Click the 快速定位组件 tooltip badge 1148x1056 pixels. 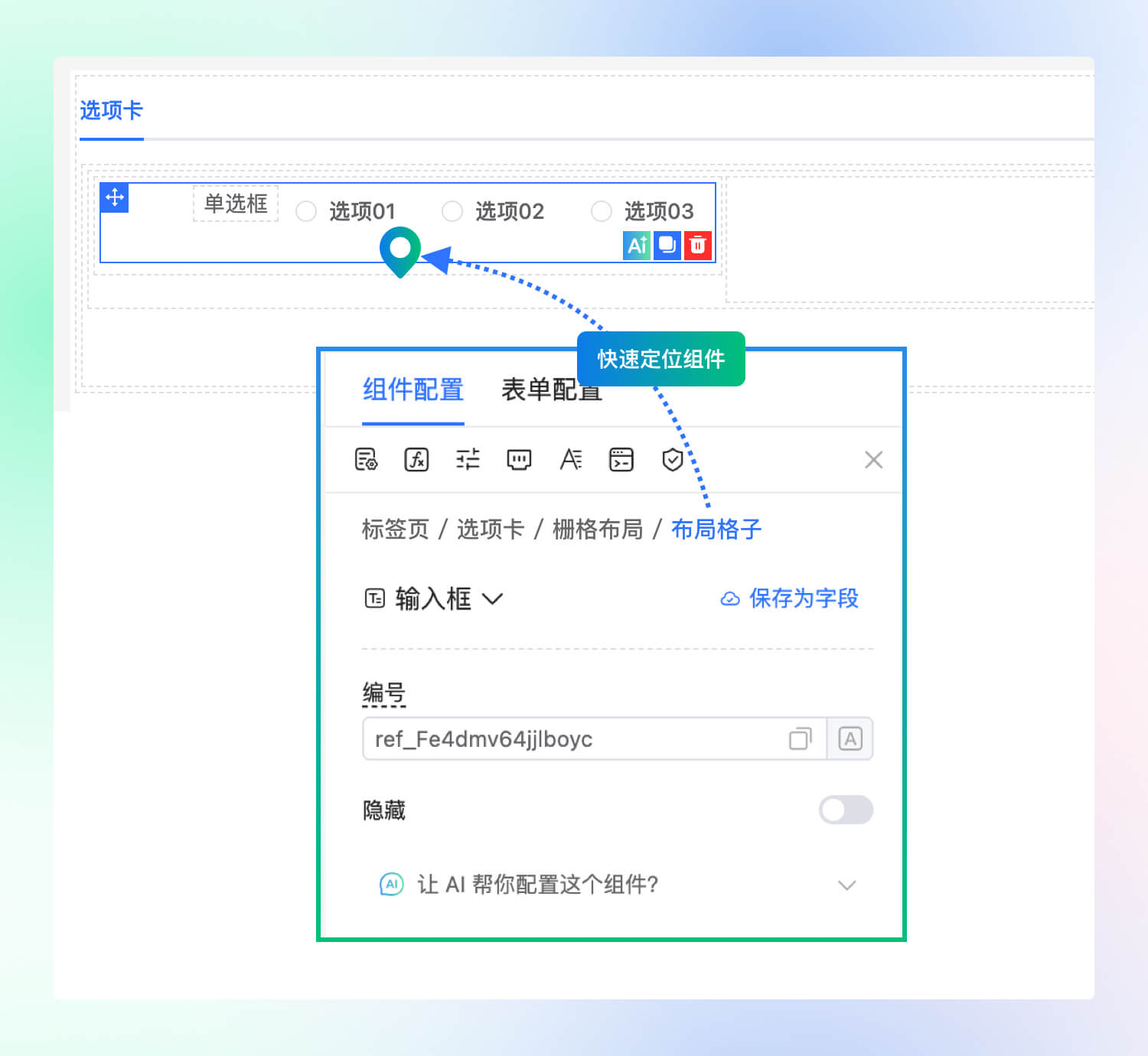tap(660, 359)
